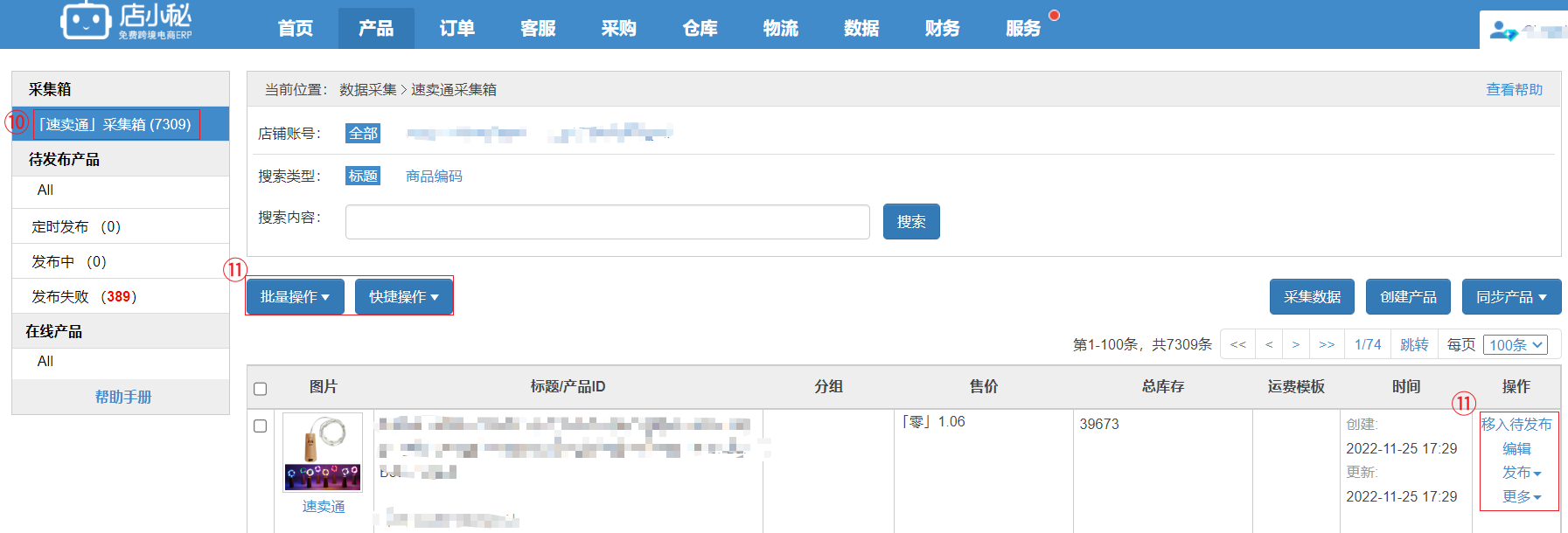
Task: Go to first page with << button
Action: [x=1238, y=344]
